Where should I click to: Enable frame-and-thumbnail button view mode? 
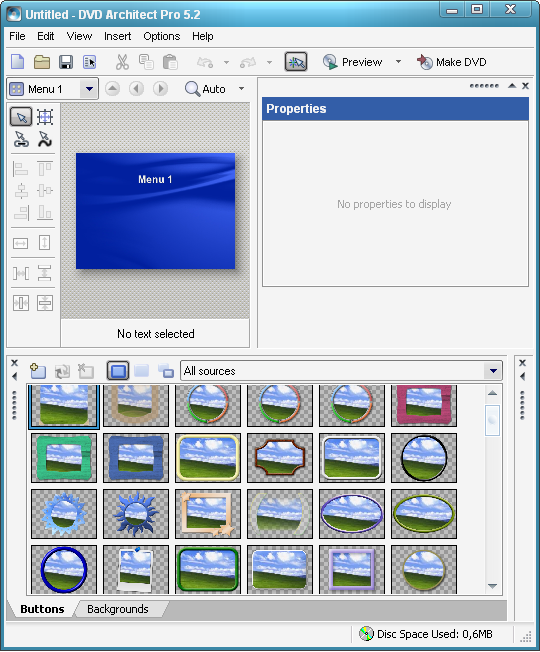click(118, 370)
